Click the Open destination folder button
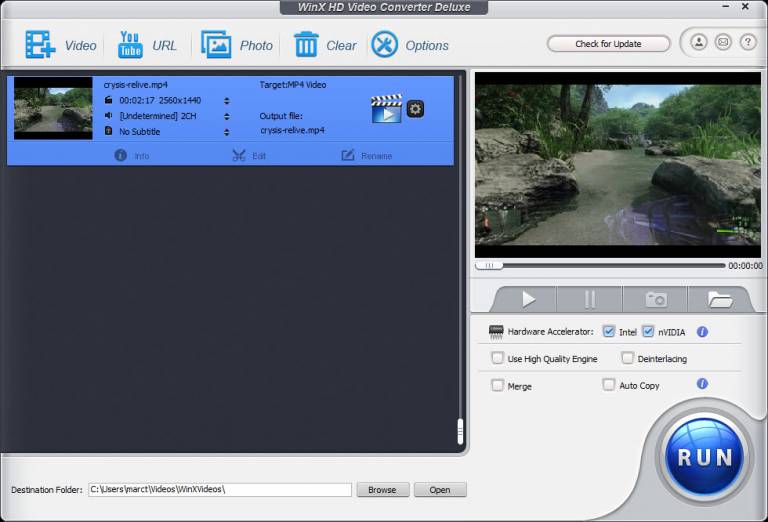Viewport: 768px width, 522px height. pyautogui.click(x=440, y=490)
